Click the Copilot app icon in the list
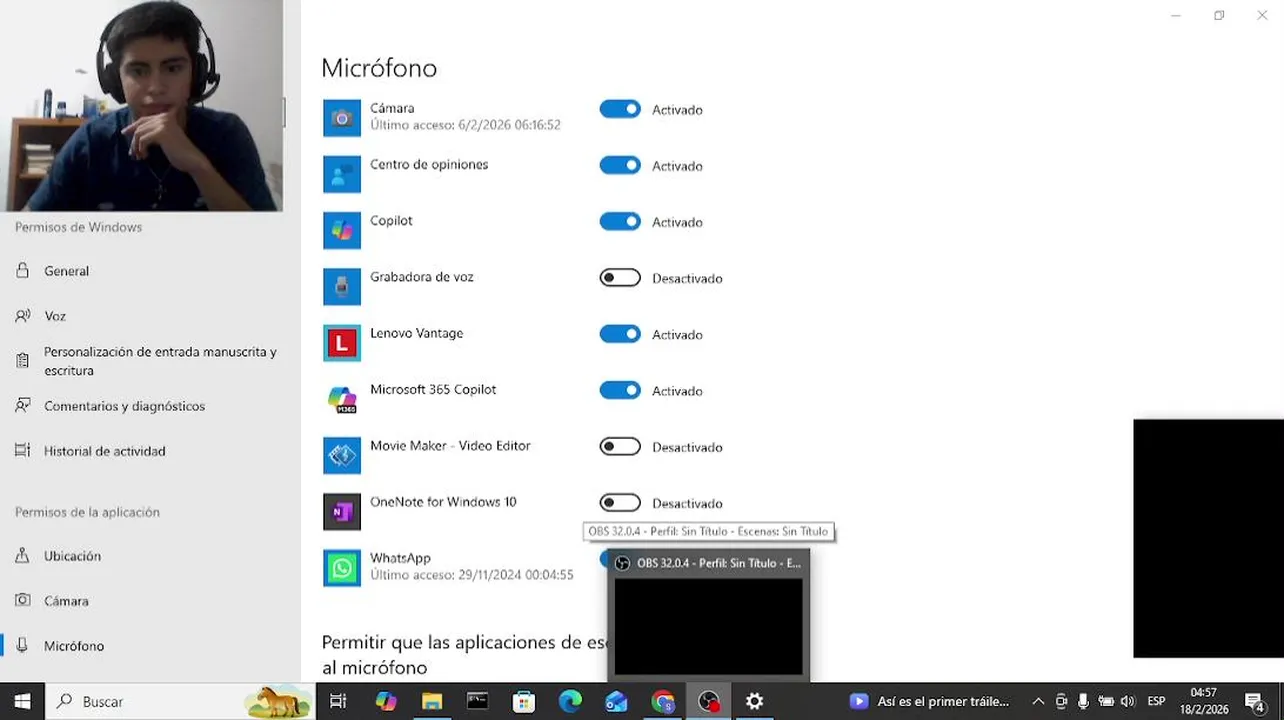 pos(342,230)
